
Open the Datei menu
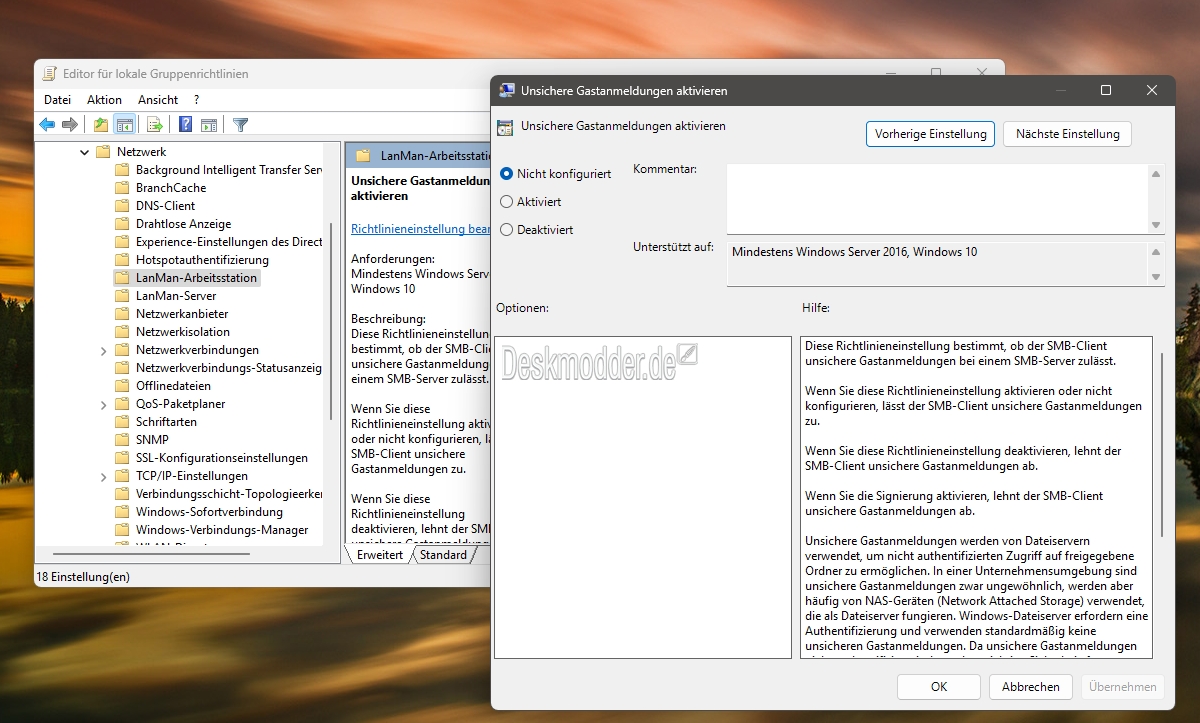[x=57, y=100]
